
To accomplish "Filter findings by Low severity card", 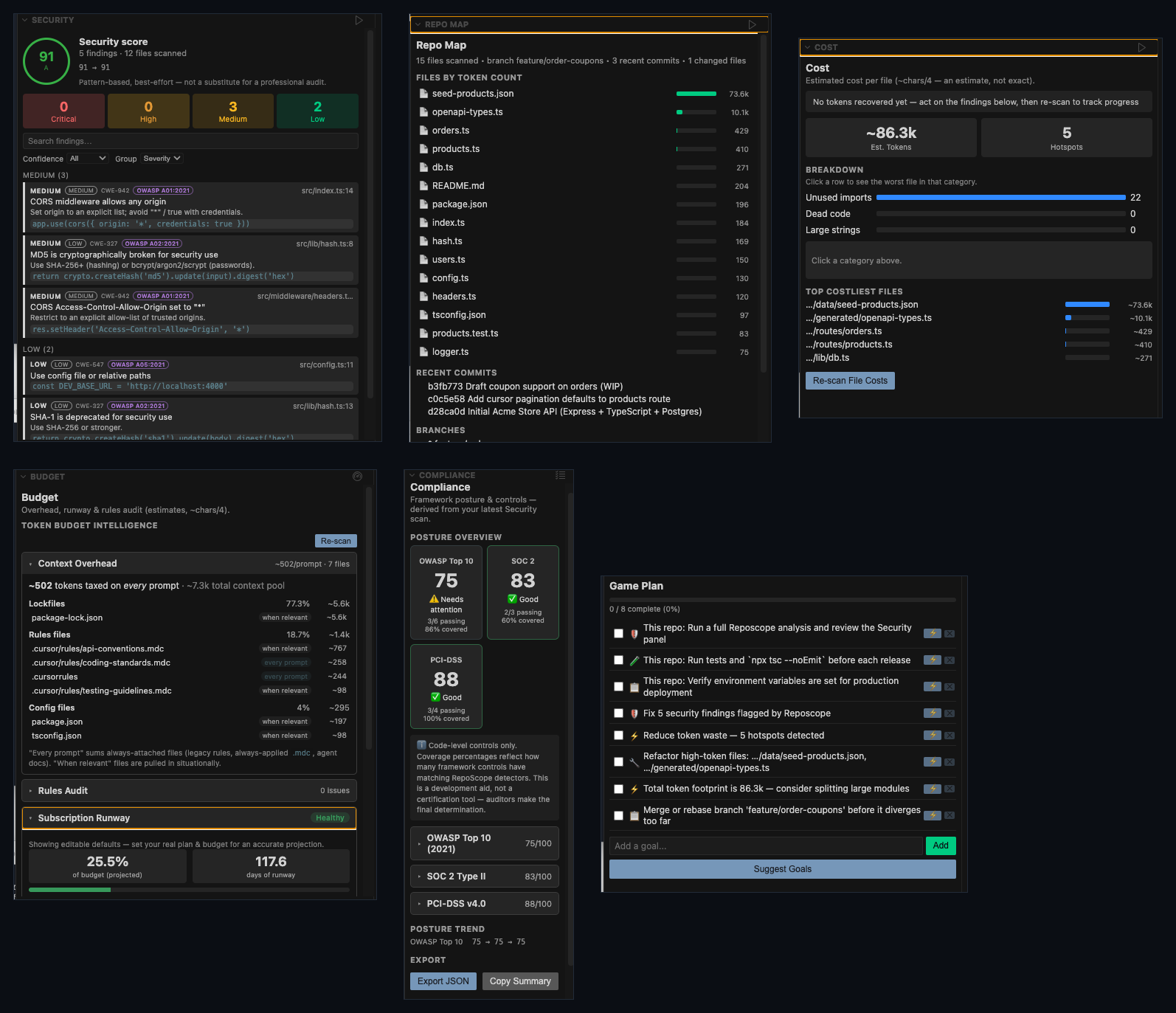I will click(x=317, y=111).
